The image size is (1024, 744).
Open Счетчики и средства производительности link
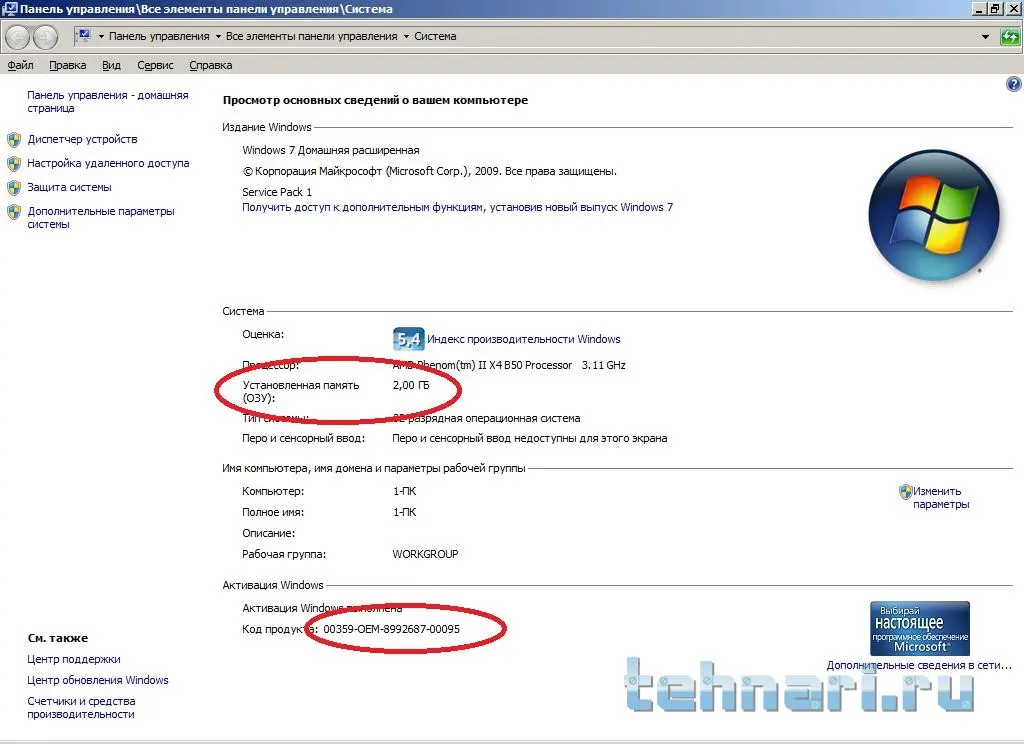[82, 707]
